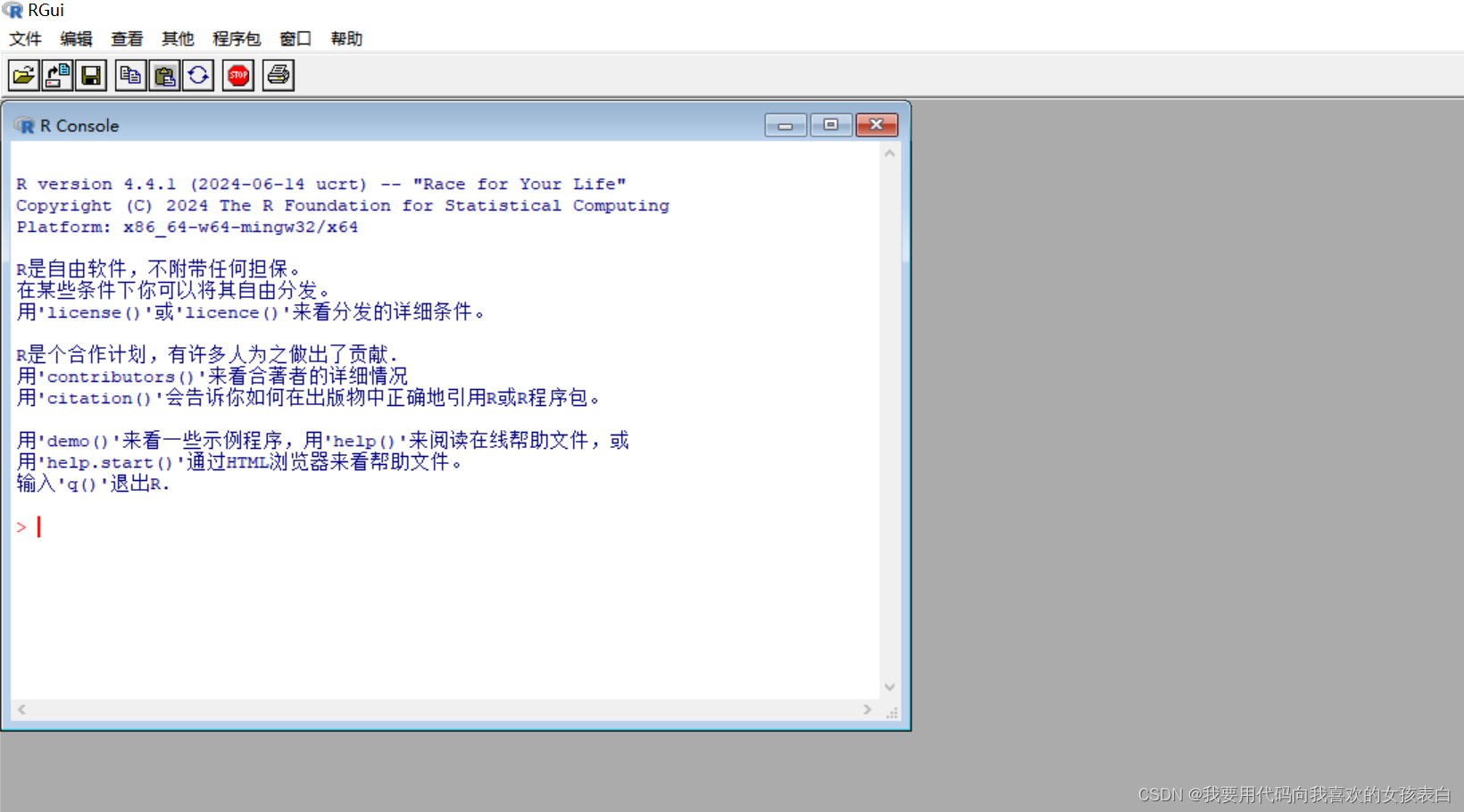Open script with the folder icon
This screenshot has height=812, width=1464.
[x=24, y=75]
